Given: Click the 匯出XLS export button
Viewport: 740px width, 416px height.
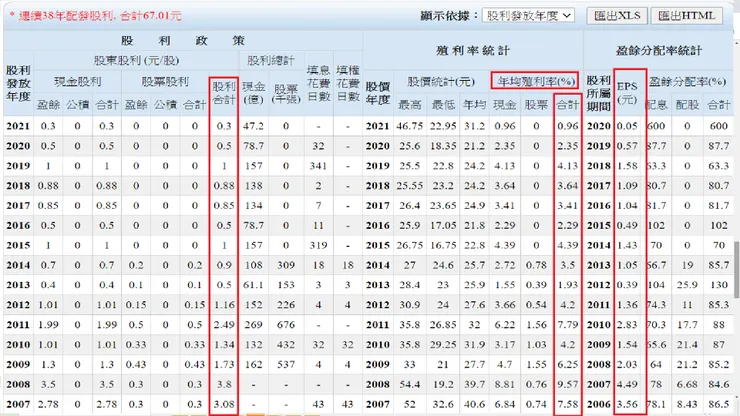Looking at the screenshot, I should tap(617, 16).
